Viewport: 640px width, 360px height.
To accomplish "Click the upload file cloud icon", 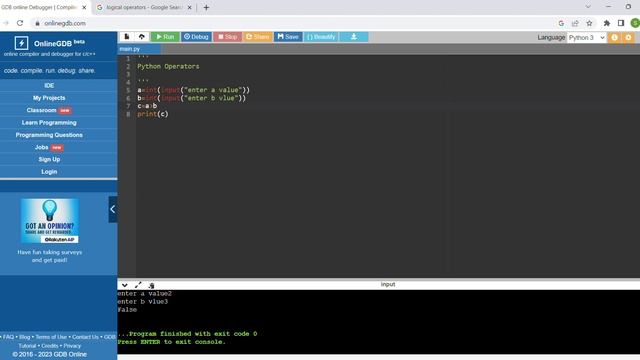I will (142, 37).
